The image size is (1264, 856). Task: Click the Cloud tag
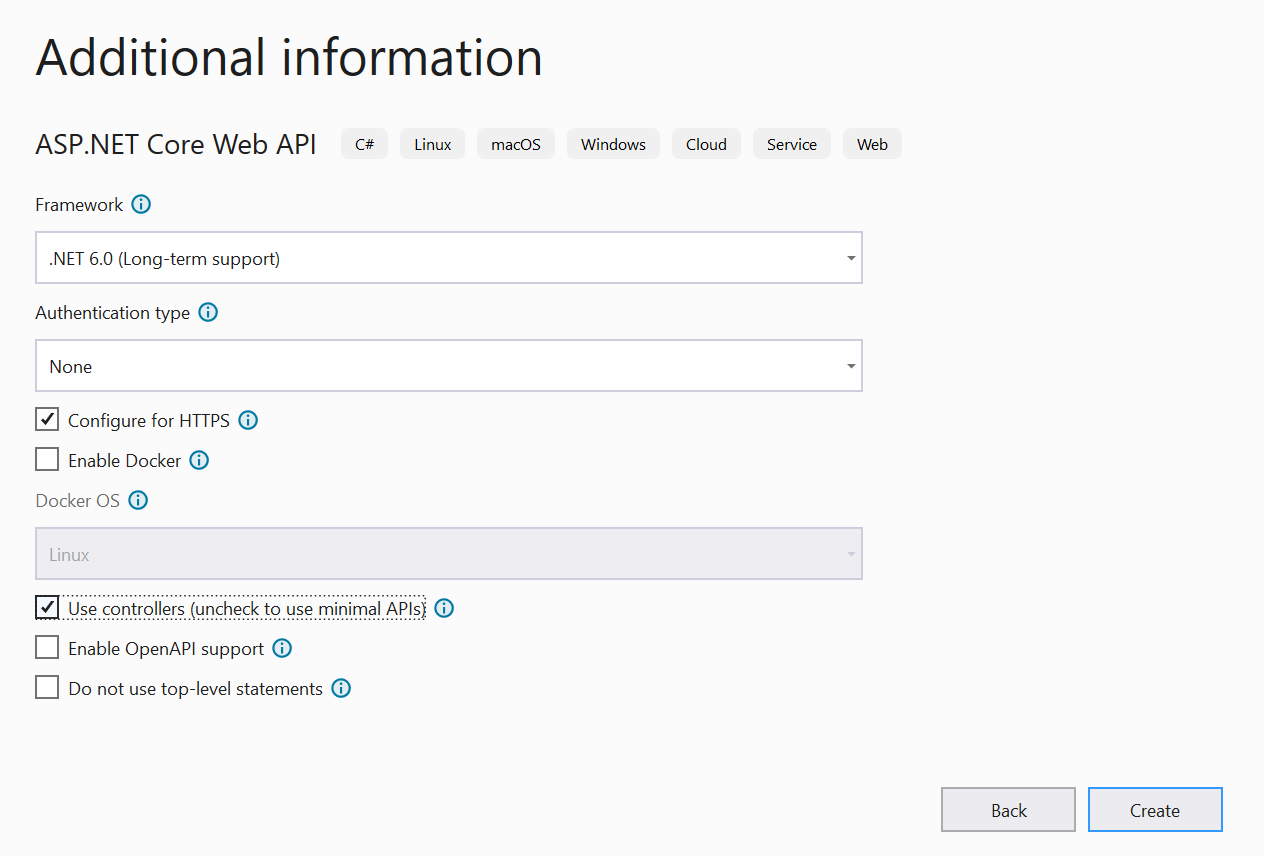pyautogui.click(x=706, y=144)
